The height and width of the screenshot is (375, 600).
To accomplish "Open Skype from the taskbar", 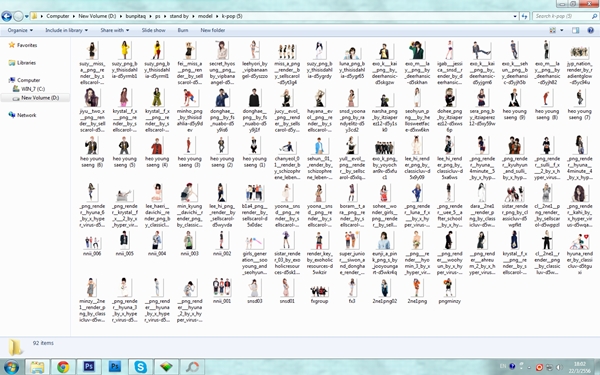I will (x=140, y=367).
